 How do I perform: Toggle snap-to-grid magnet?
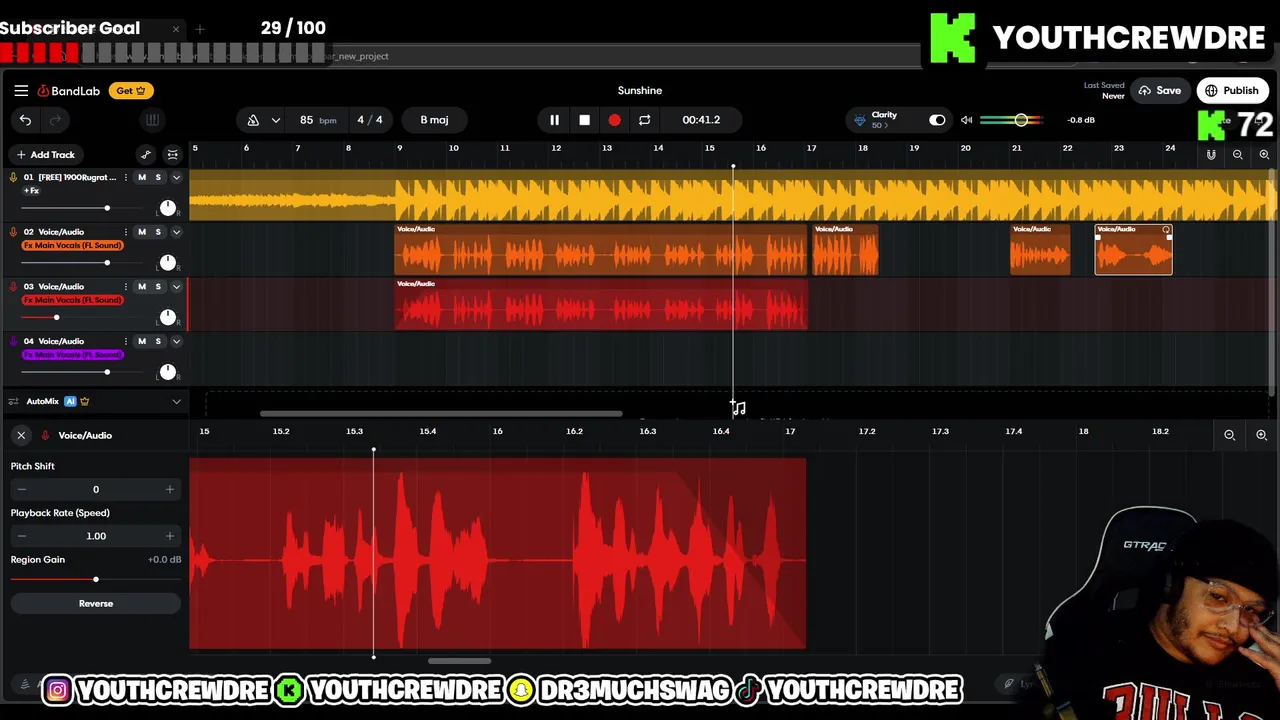coord(1211,155)
